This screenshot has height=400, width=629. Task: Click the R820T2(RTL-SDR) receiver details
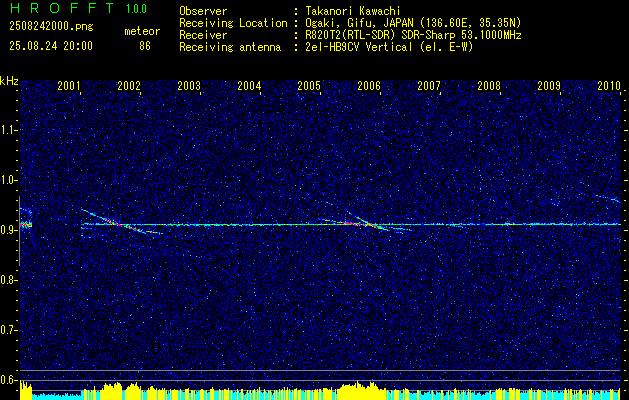(413, 35)
